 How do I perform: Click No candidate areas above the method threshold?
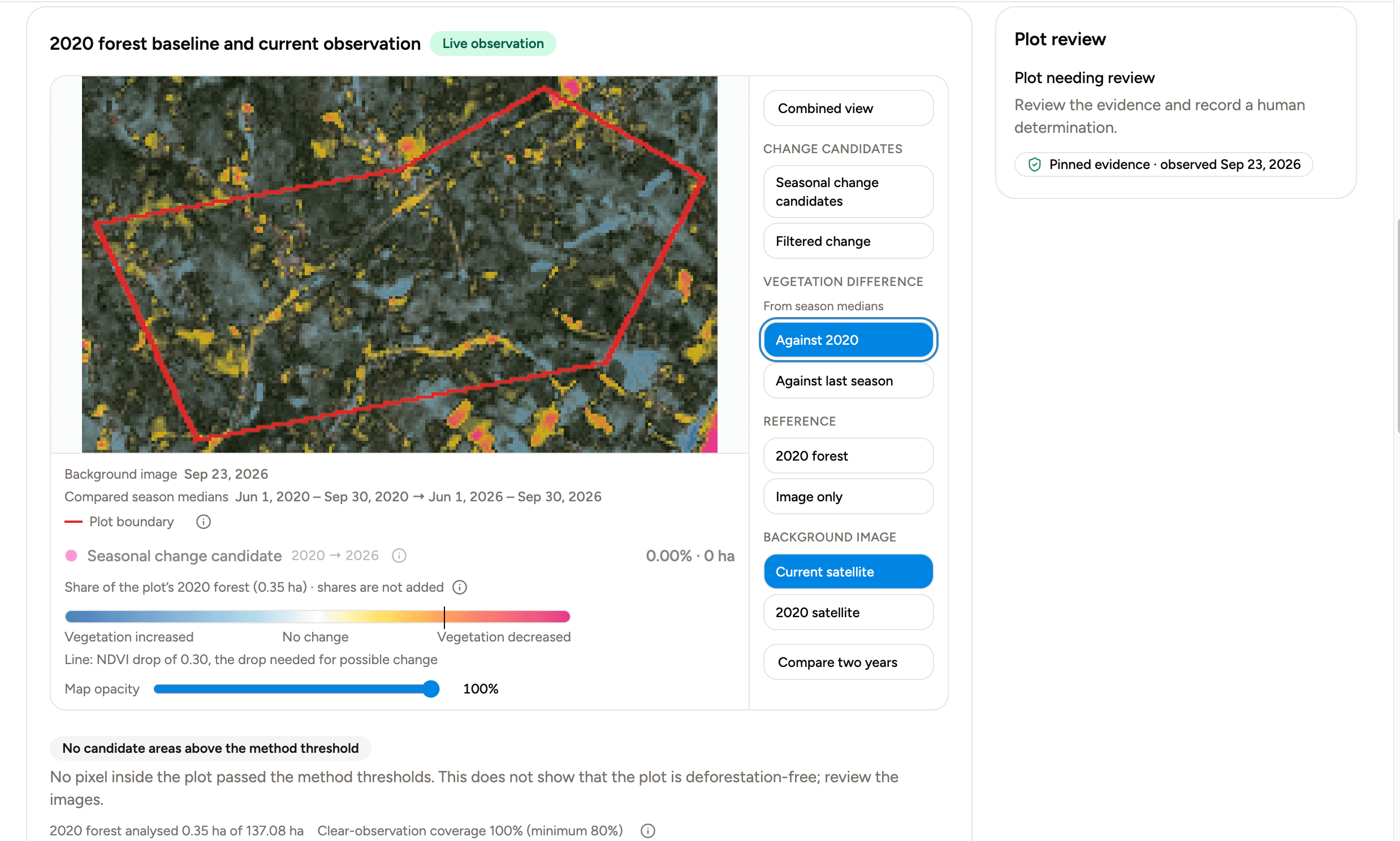(x=210, y=748)
